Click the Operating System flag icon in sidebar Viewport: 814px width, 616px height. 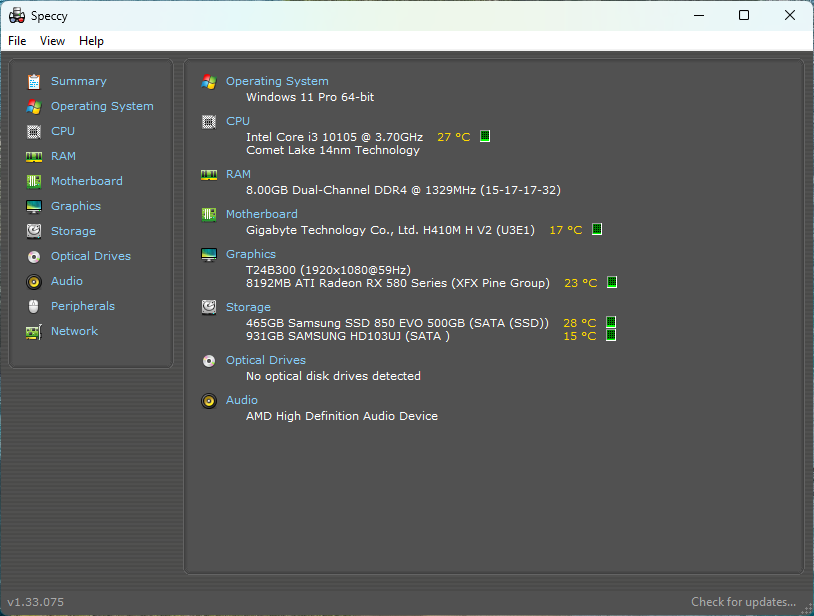[34, 106]
